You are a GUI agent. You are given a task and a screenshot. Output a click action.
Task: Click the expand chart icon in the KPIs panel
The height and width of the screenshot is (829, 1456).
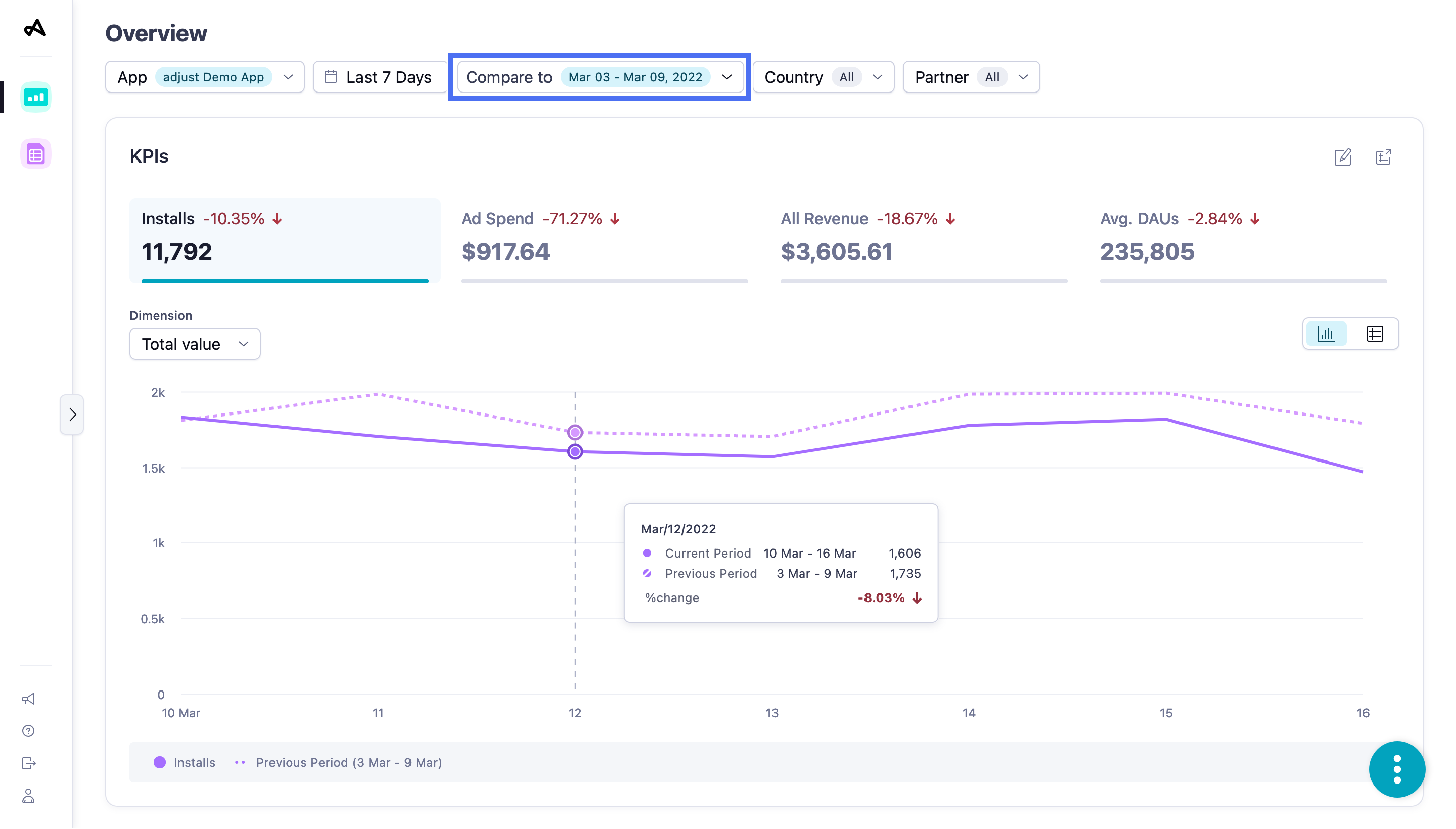[x=1384, y=157]
